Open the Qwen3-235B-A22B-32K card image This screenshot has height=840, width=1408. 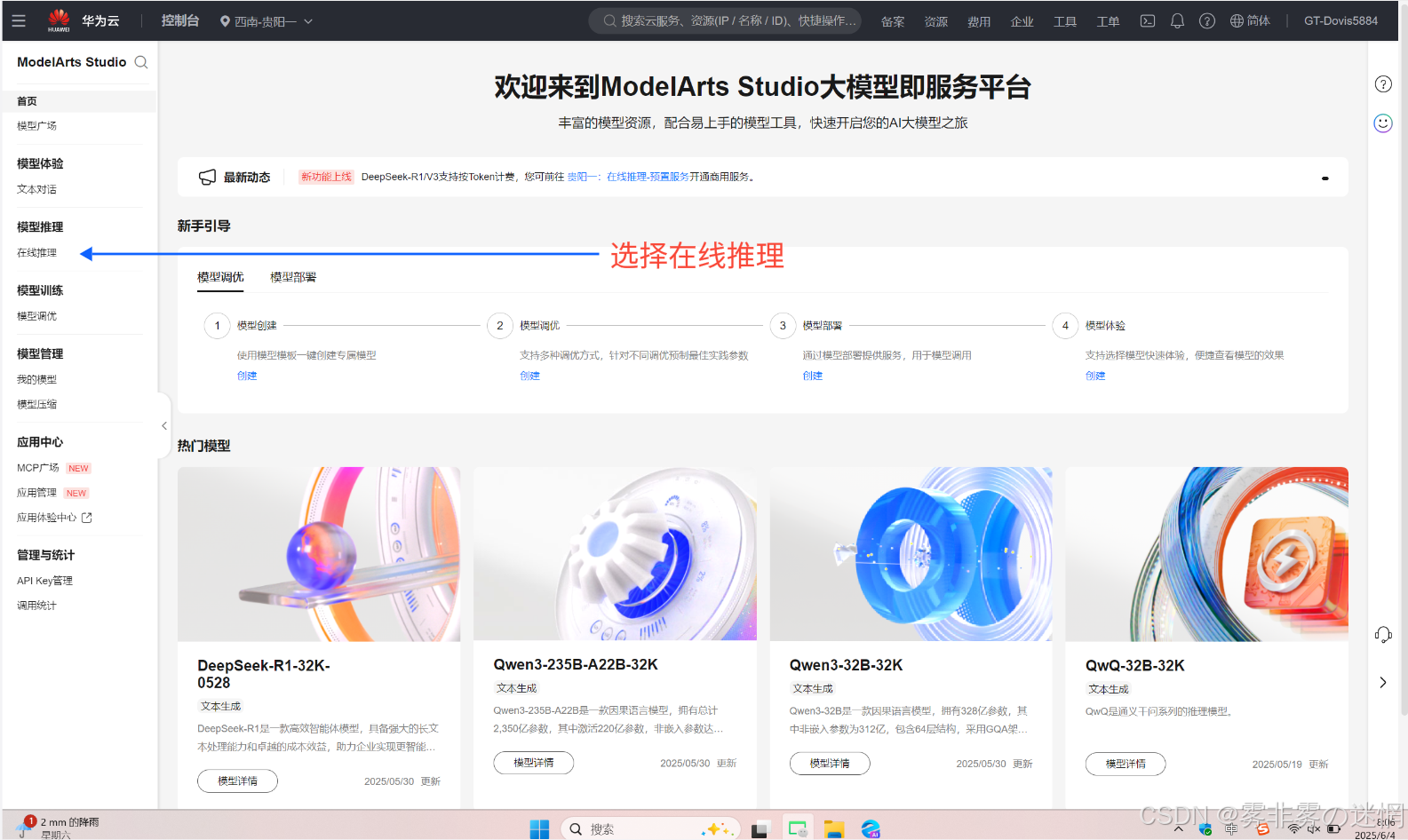615,554
